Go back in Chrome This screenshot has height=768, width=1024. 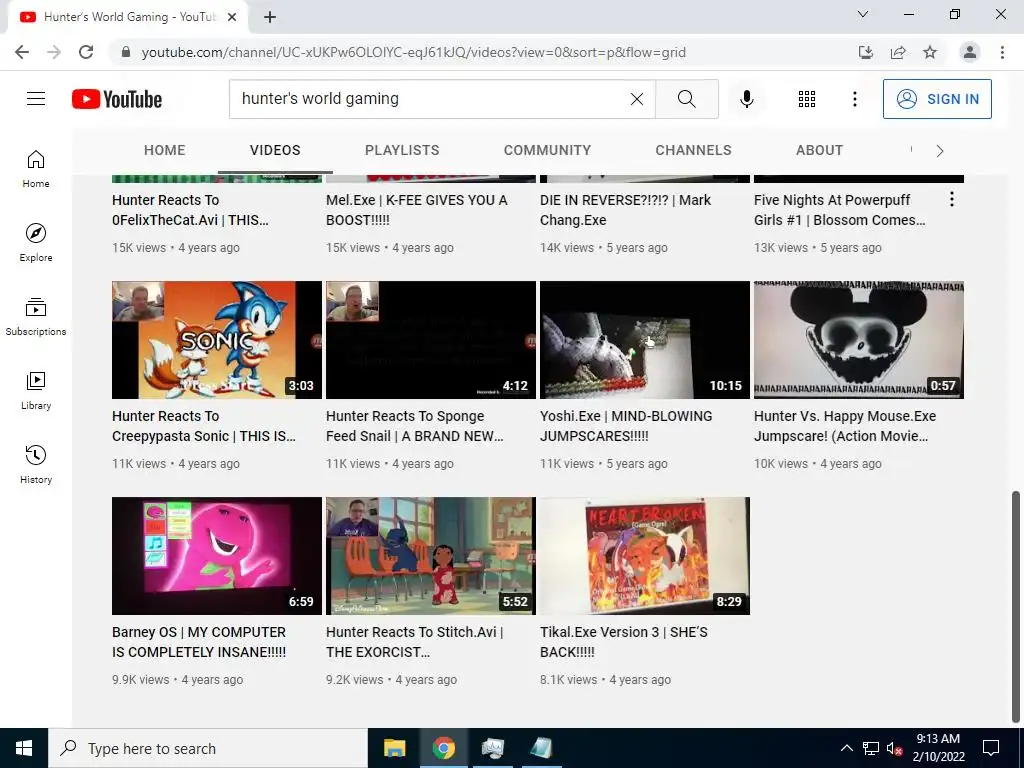pyautogui.click(x=22, y=52)
